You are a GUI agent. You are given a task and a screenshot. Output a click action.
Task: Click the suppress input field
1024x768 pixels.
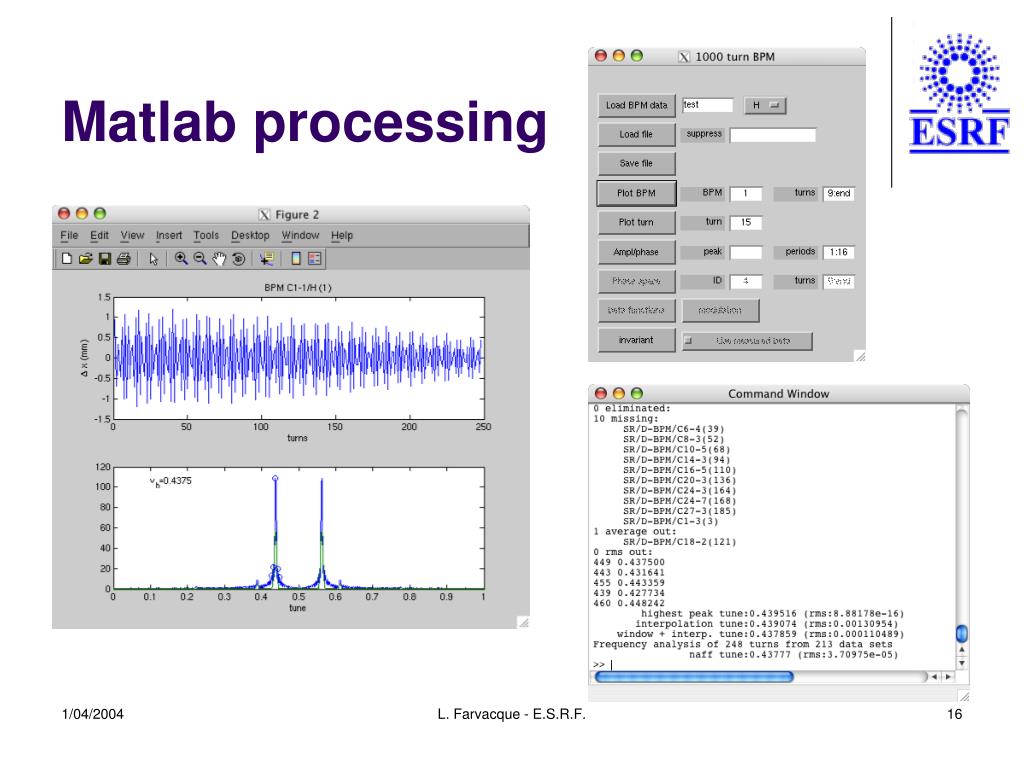(x=773, y=135)
